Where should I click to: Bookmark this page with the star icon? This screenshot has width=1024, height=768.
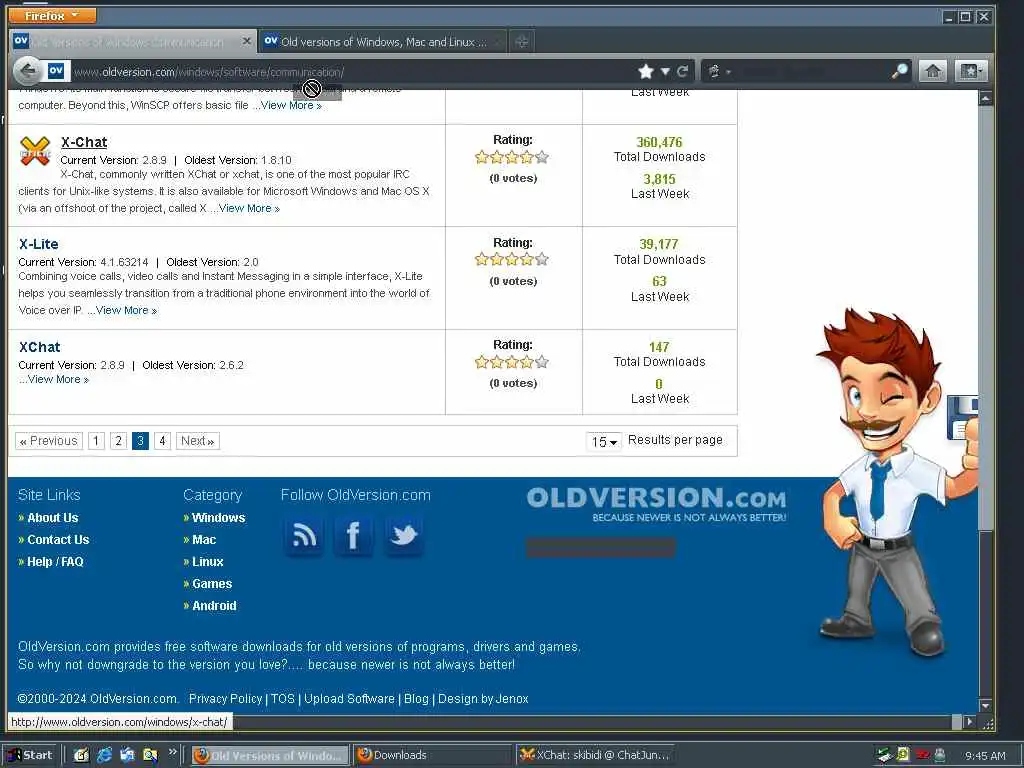(x=646, y=71)
